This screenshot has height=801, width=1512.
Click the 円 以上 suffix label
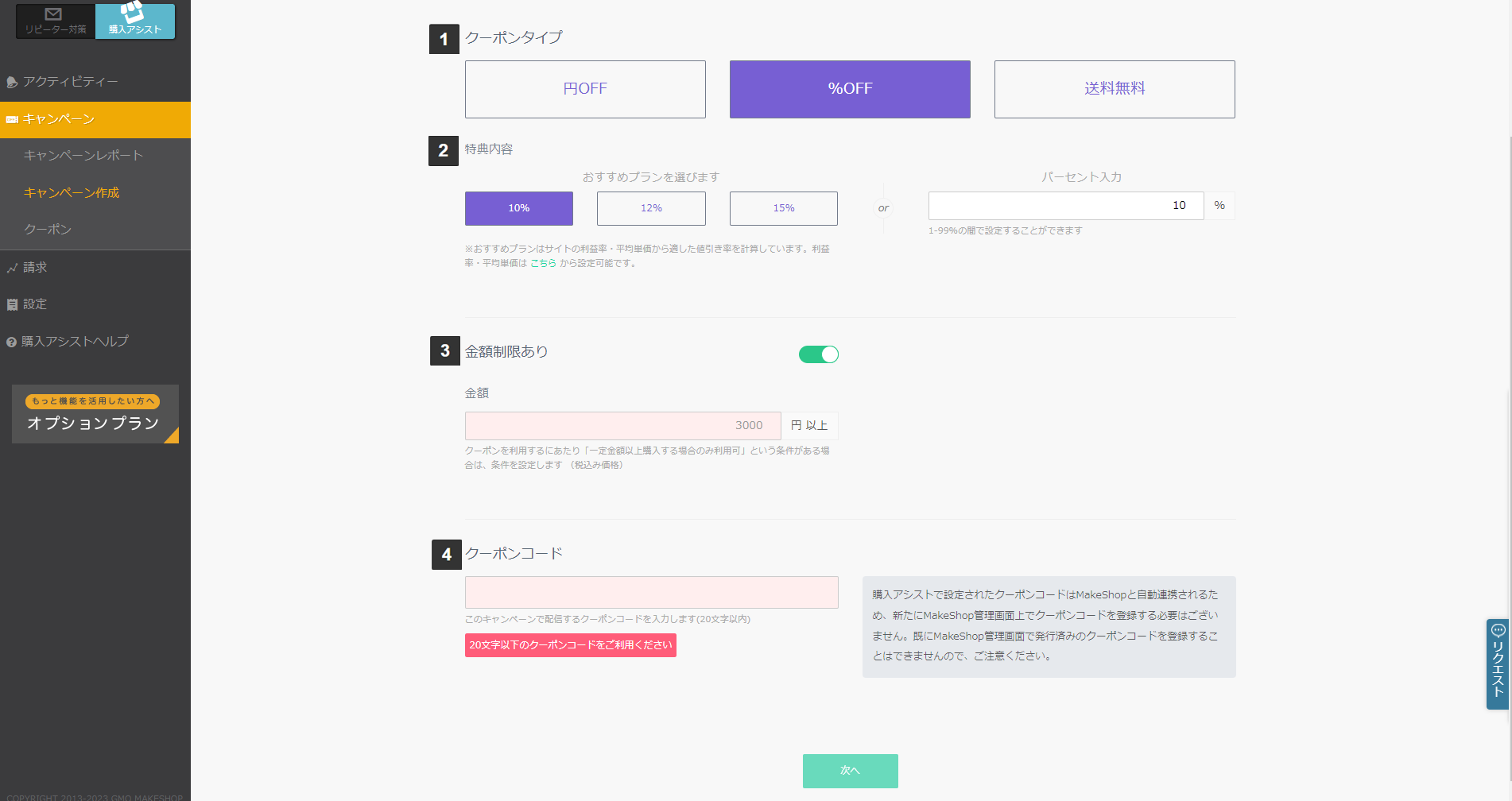point(809,426)
